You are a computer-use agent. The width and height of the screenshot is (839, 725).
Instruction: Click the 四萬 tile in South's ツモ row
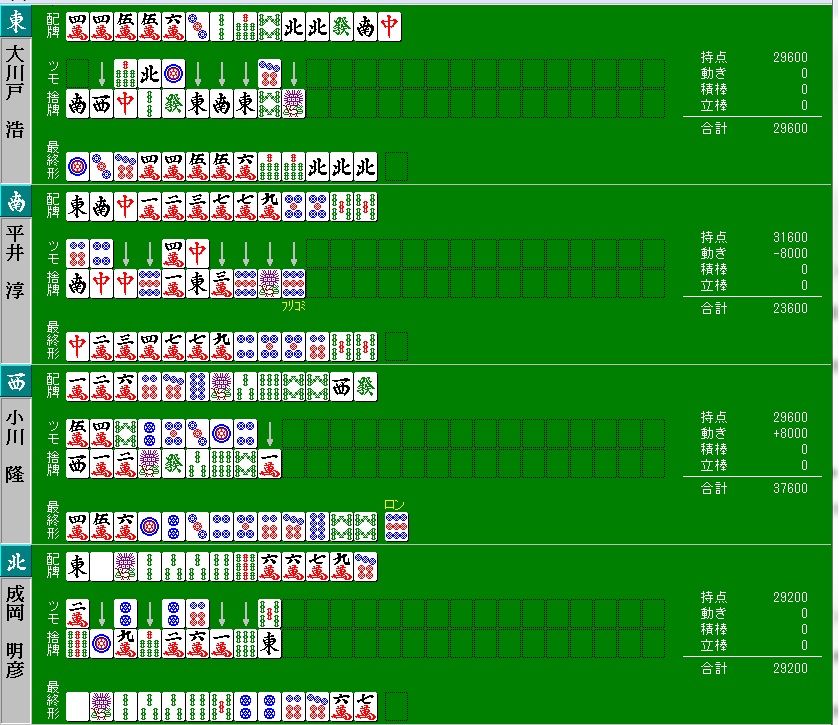pos(173,254)
